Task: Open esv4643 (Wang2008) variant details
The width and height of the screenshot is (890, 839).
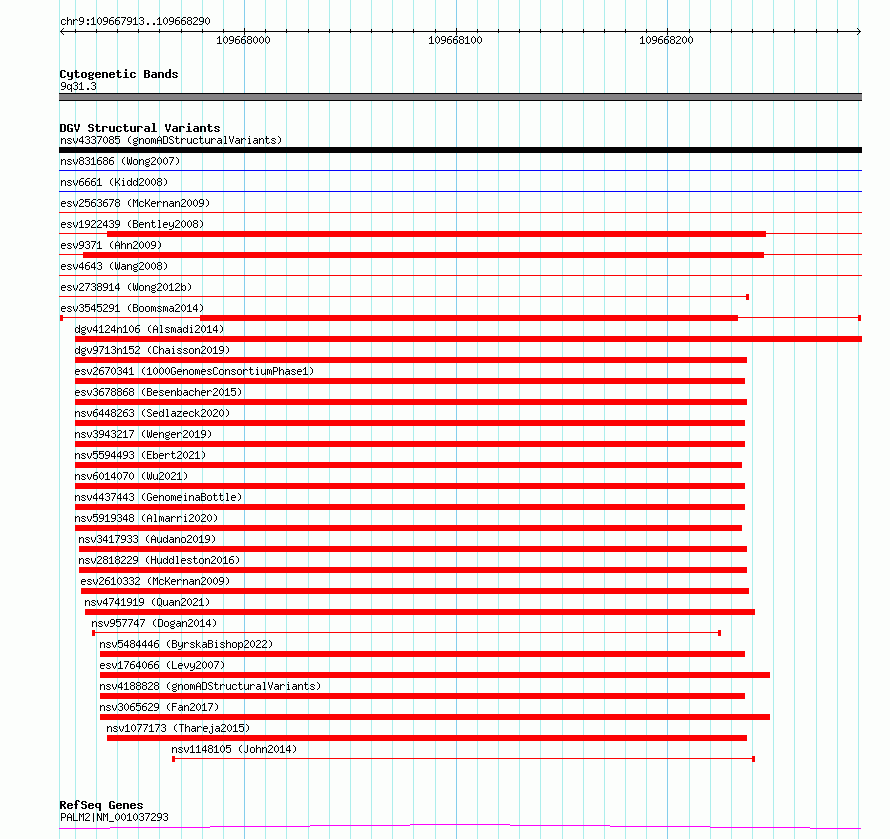Action: click(x=114, y=266)
